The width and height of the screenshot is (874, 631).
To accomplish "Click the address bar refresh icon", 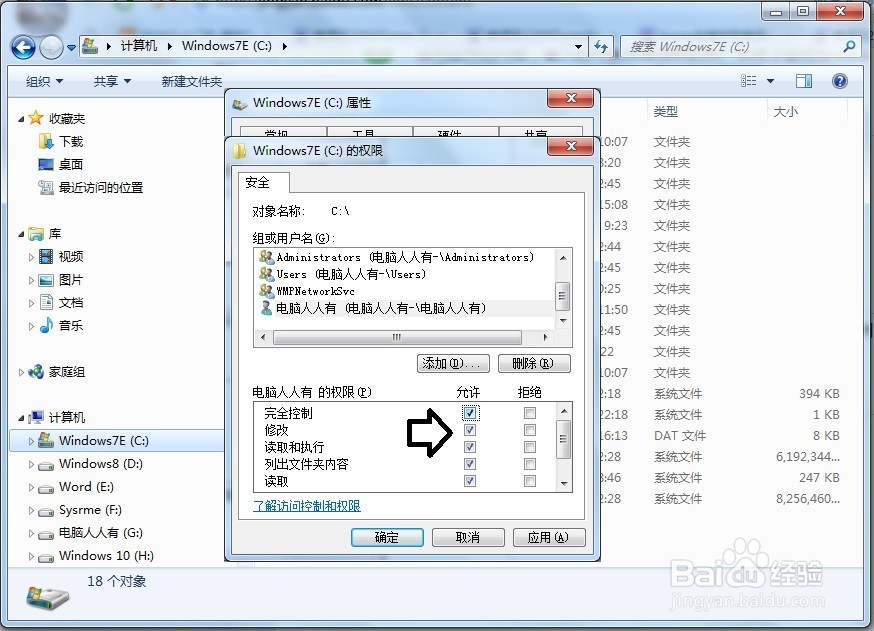I will click(x=600, y=46).
